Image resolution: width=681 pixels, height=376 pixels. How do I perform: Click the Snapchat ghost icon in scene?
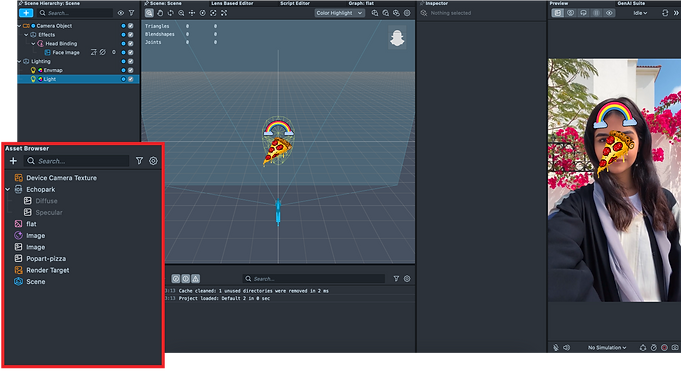pos(397,38)
